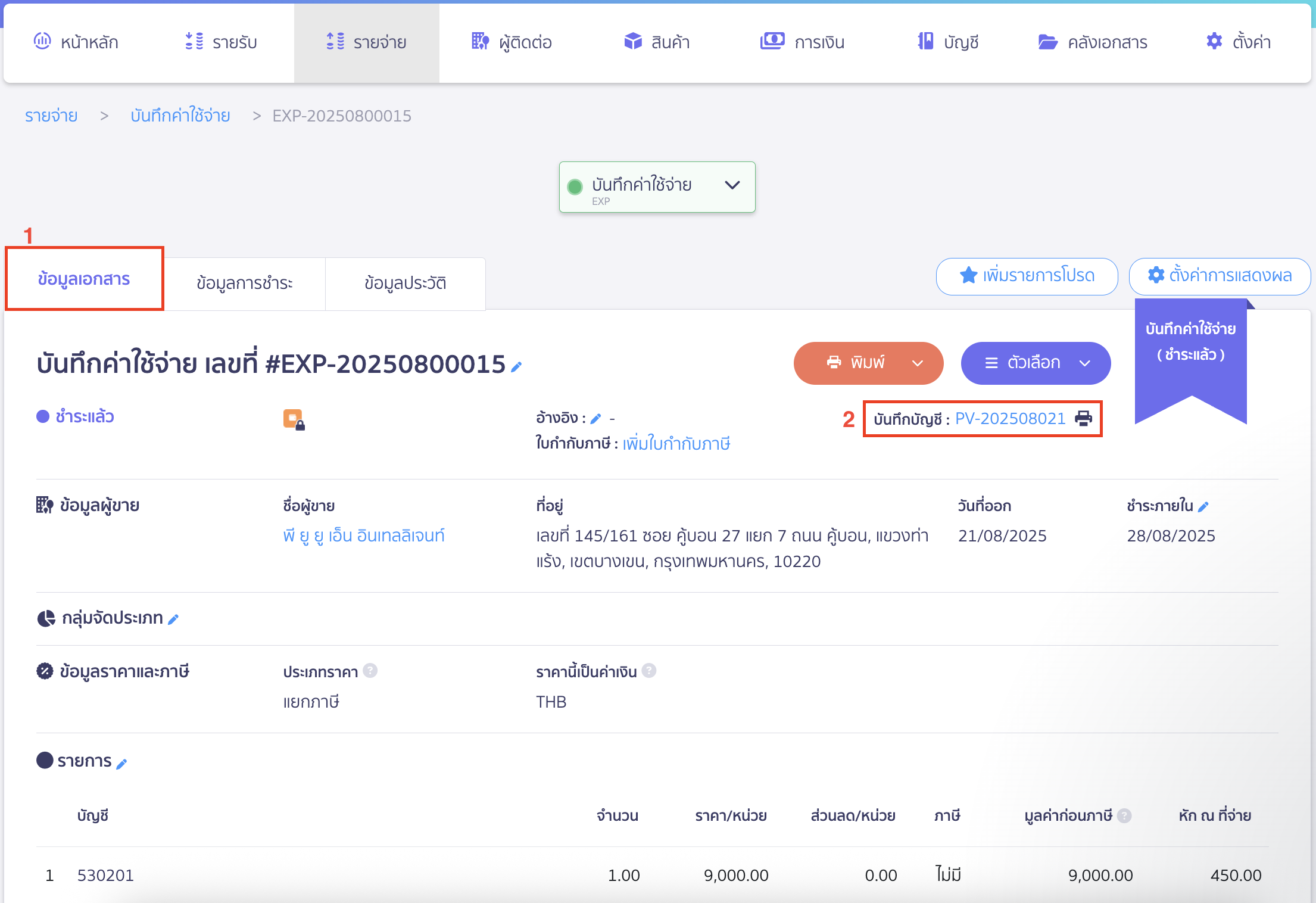Click the มูลค่าก่อนภาษี help icon
The width and height of the screenshot is (1316, 903).
pyautogui.click(x=1124, y=815)
